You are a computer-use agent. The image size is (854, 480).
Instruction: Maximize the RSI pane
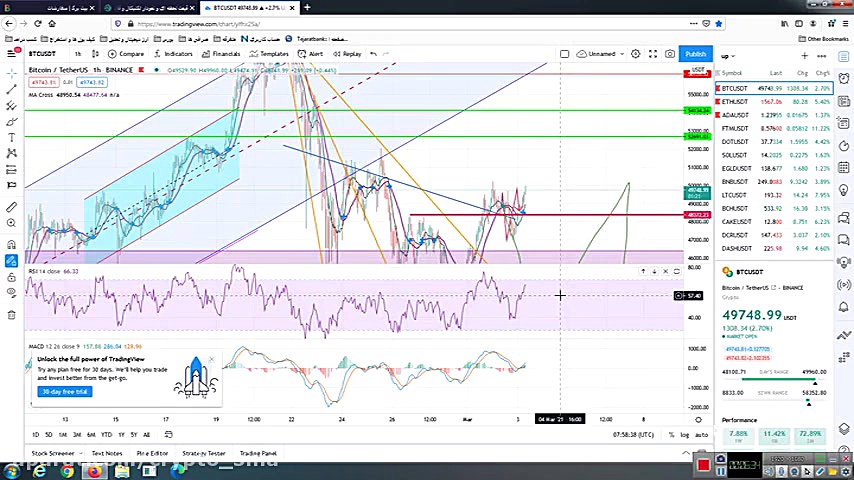click(x=676, y=271)
